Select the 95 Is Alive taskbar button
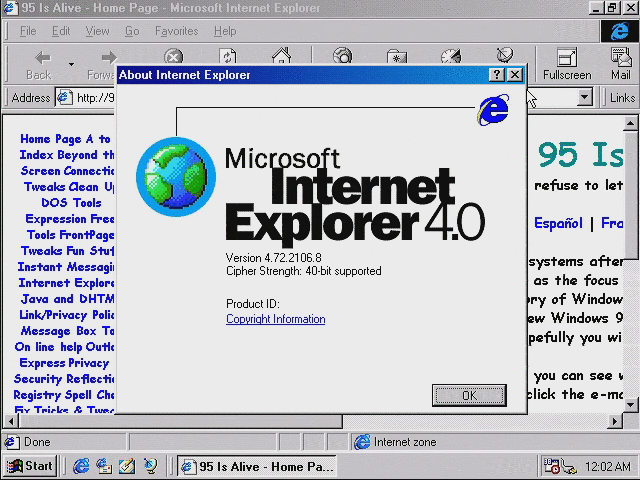 (x=257, y=466)
